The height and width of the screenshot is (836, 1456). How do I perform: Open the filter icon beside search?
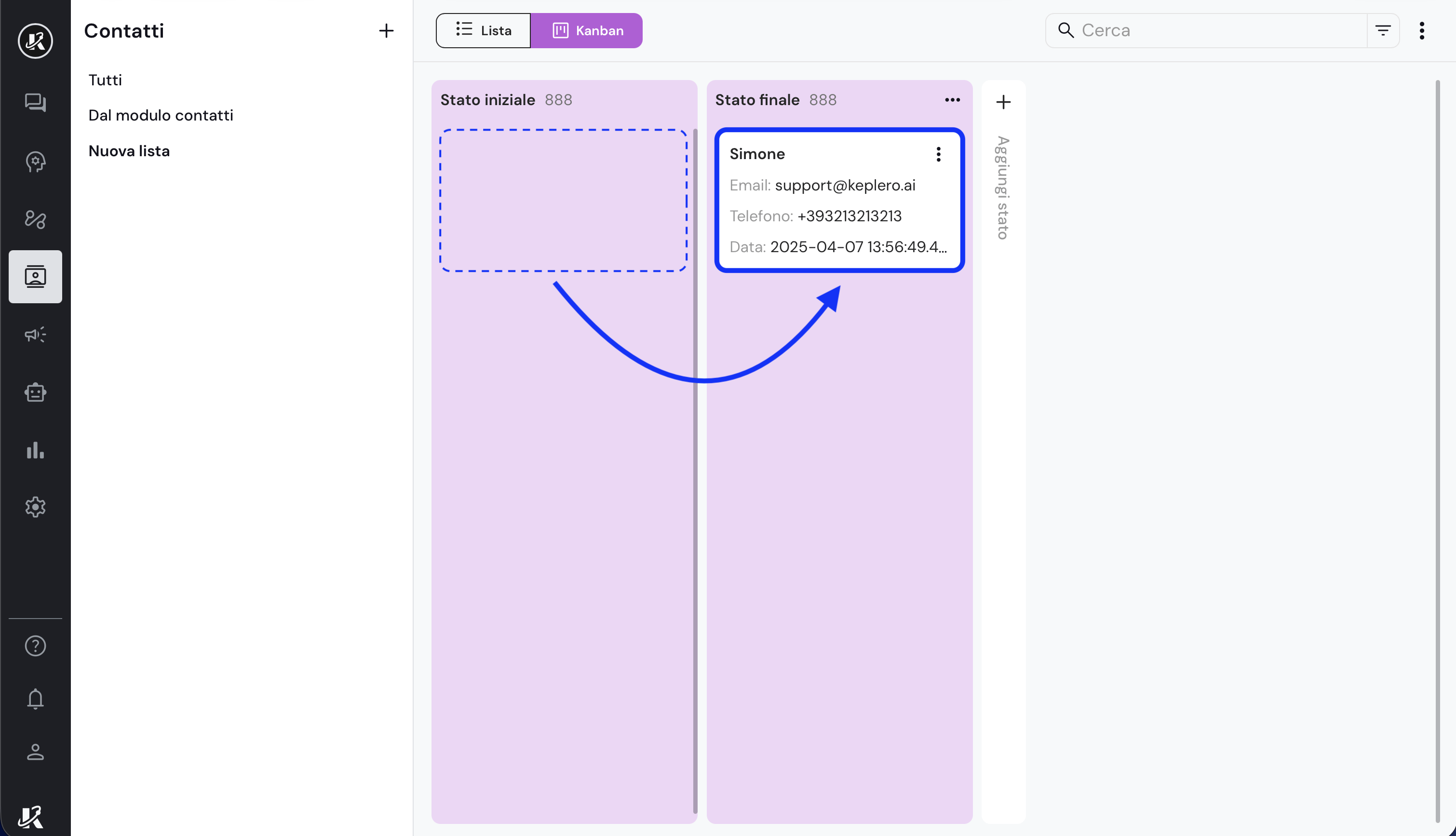click(1383, 30)
